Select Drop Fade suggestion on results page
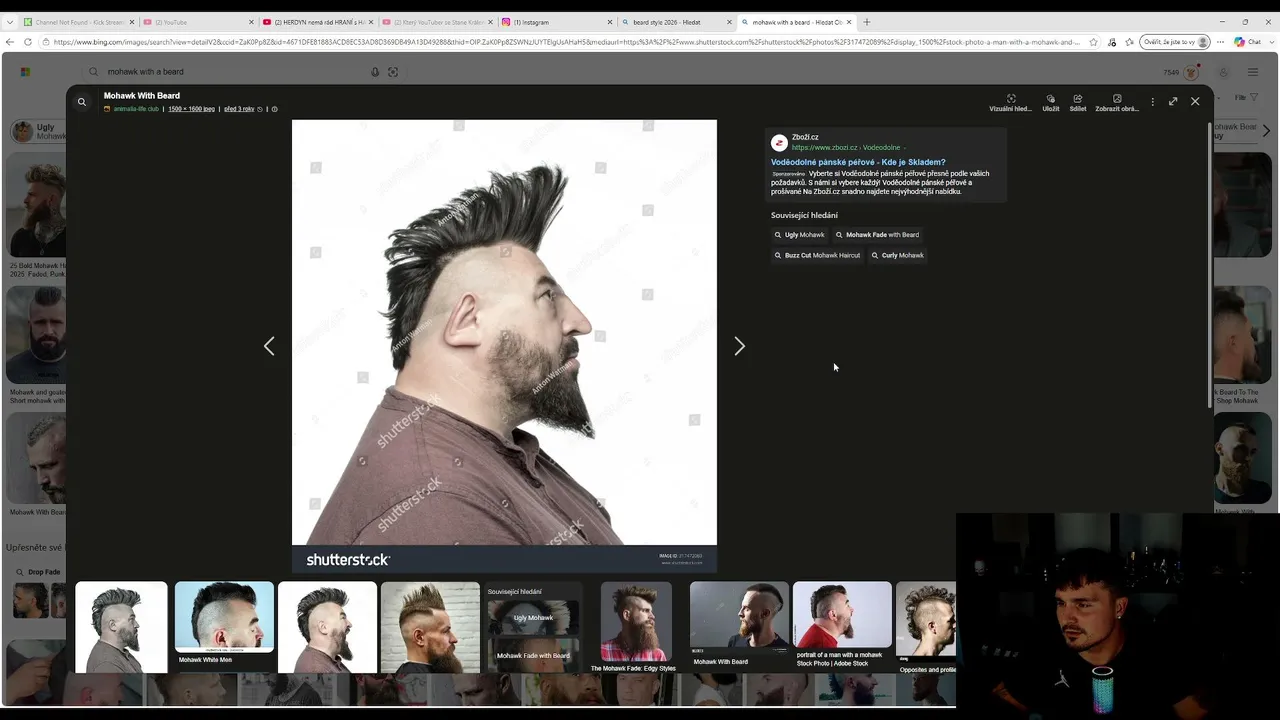 click(x=38, y=572)
